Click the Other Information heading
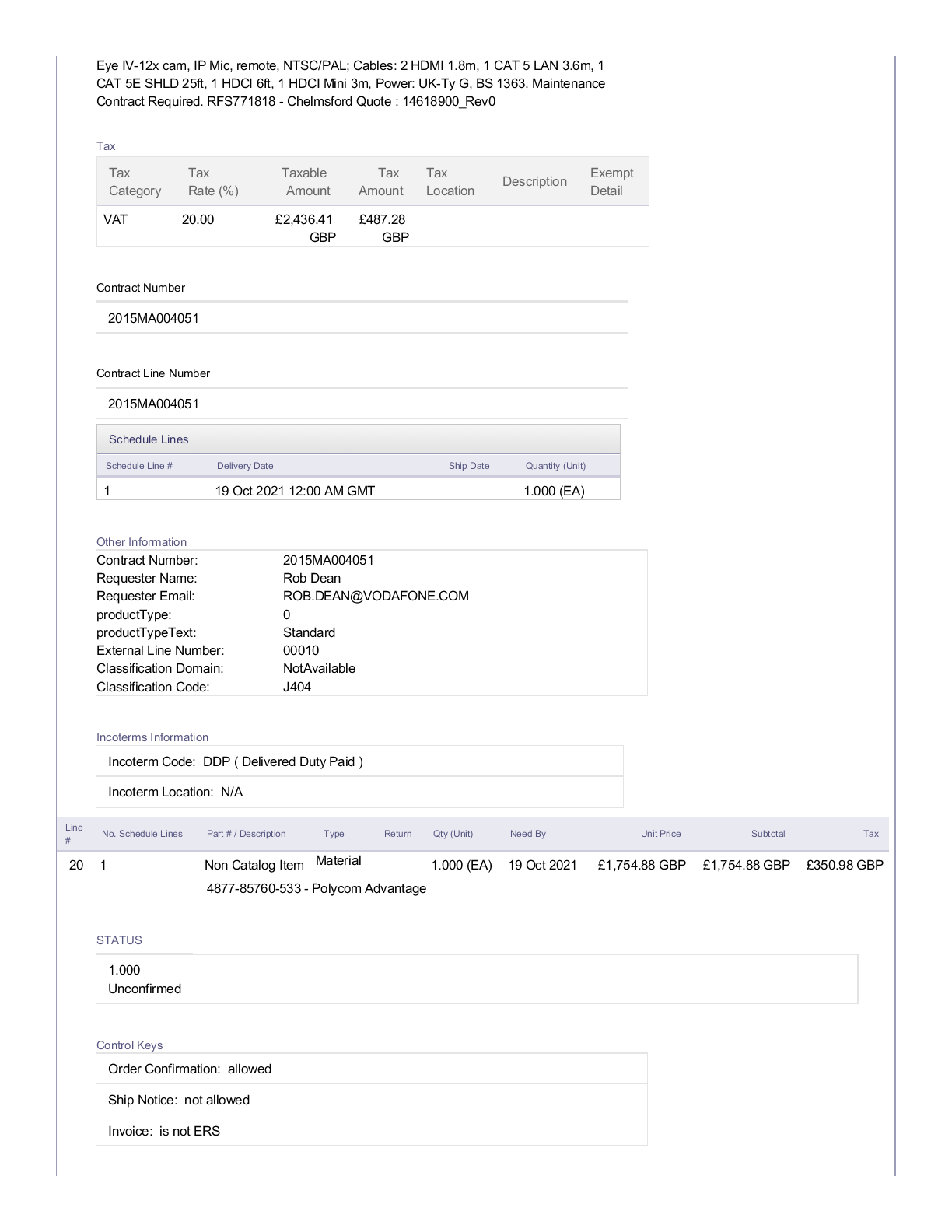This screenshot has height=1232, width=952. (142, 542)
